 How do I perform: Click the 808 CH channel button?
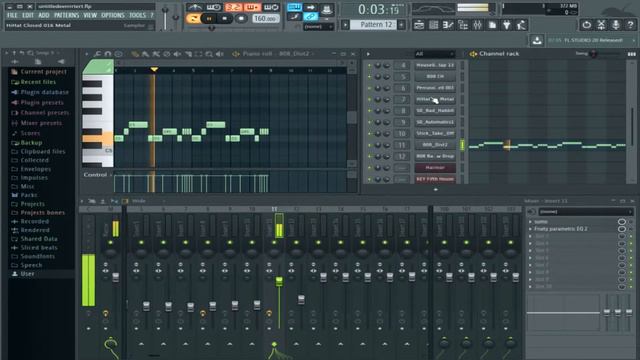point(435,77)
